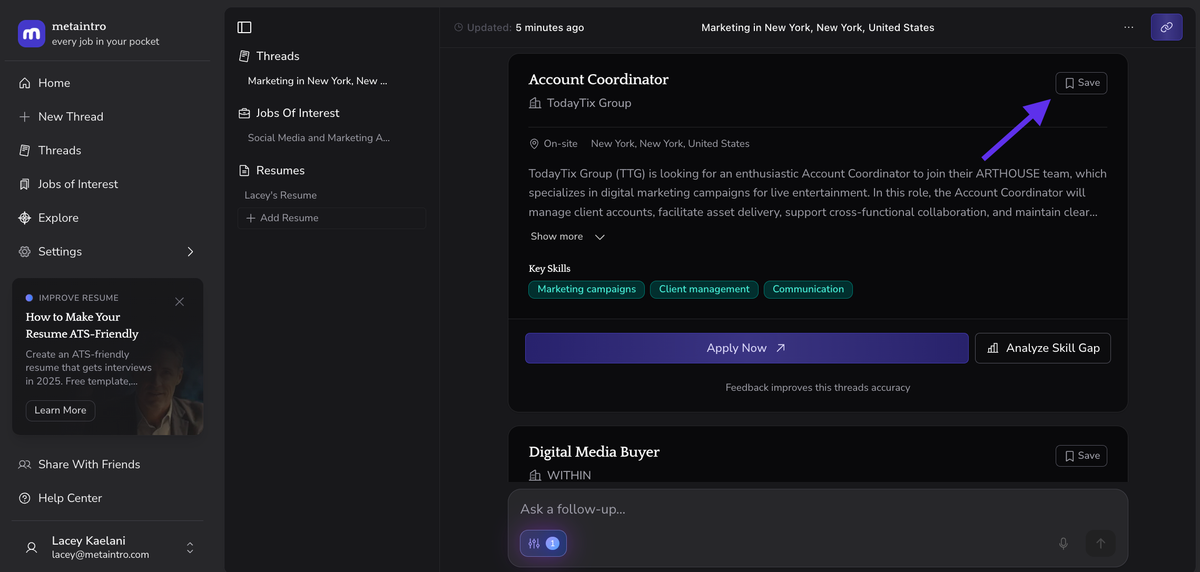Open the filter settings icon with badge

click(543, 543)
